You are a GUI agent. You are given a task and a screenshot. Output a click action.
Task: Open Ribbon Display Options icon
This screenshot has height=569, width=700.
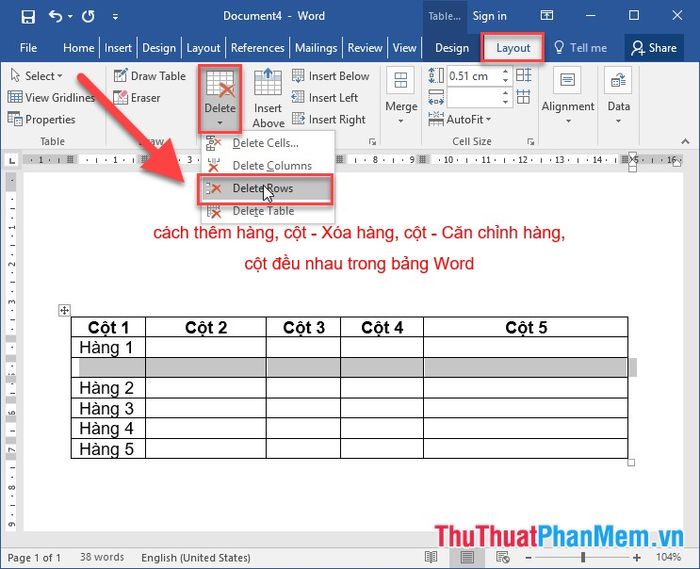(546, 16)
